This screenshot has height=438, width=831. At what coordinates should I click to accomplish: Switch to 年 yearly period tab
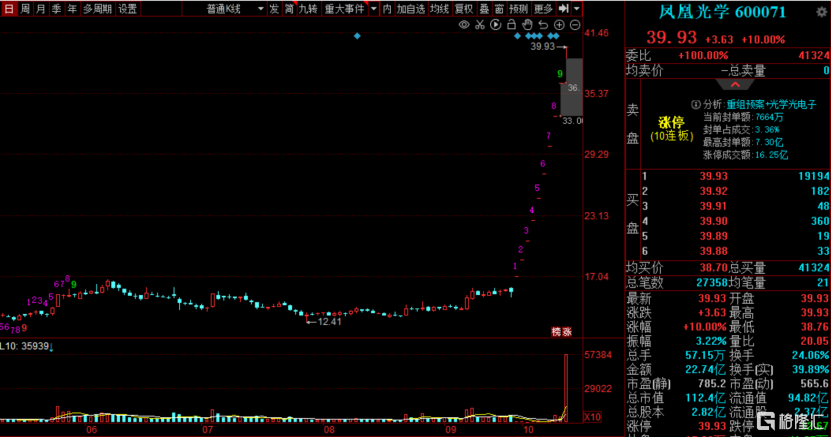point(73,8)
